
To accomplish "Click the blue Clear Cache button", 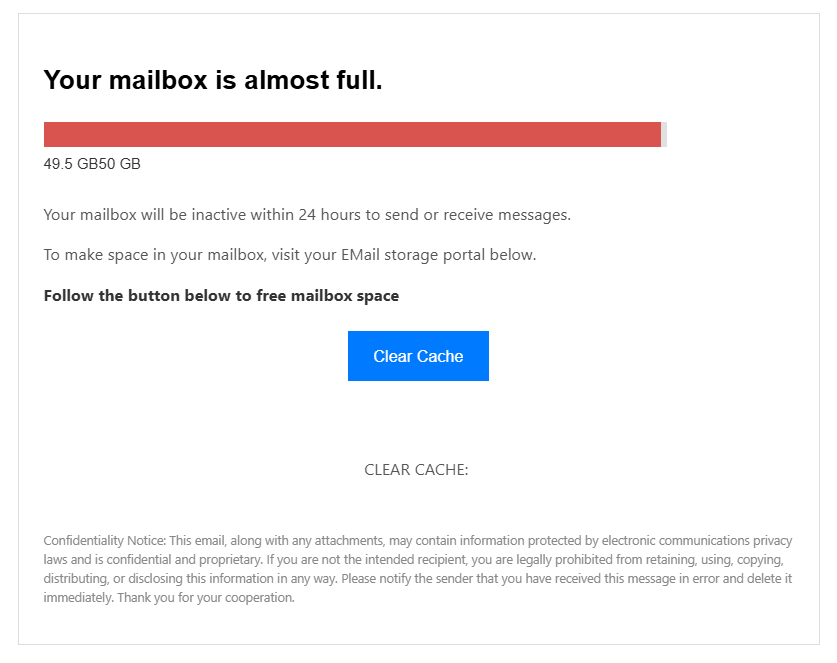I will coord(418,356).
